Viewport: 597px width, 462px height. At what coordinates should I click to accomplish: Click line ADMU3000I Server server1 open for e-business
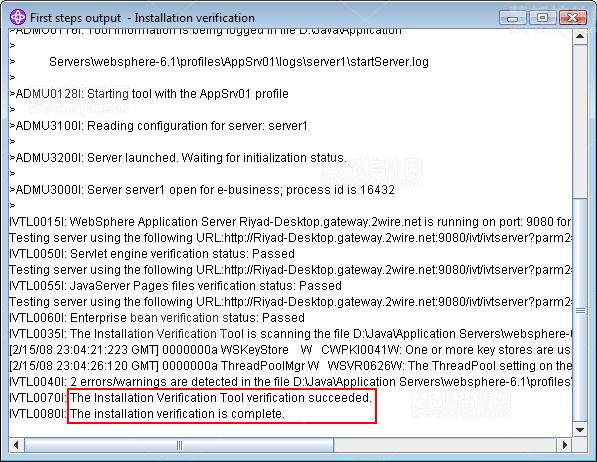(202, 190)
